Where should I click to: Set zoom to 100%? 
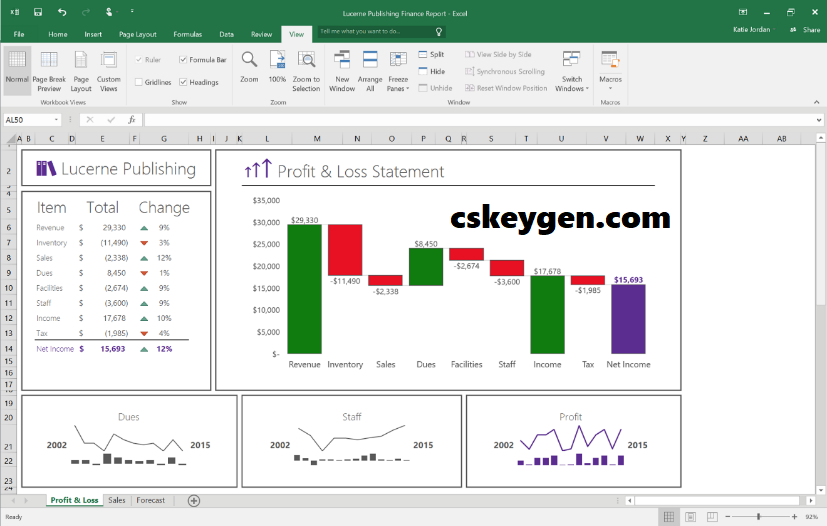277,67
